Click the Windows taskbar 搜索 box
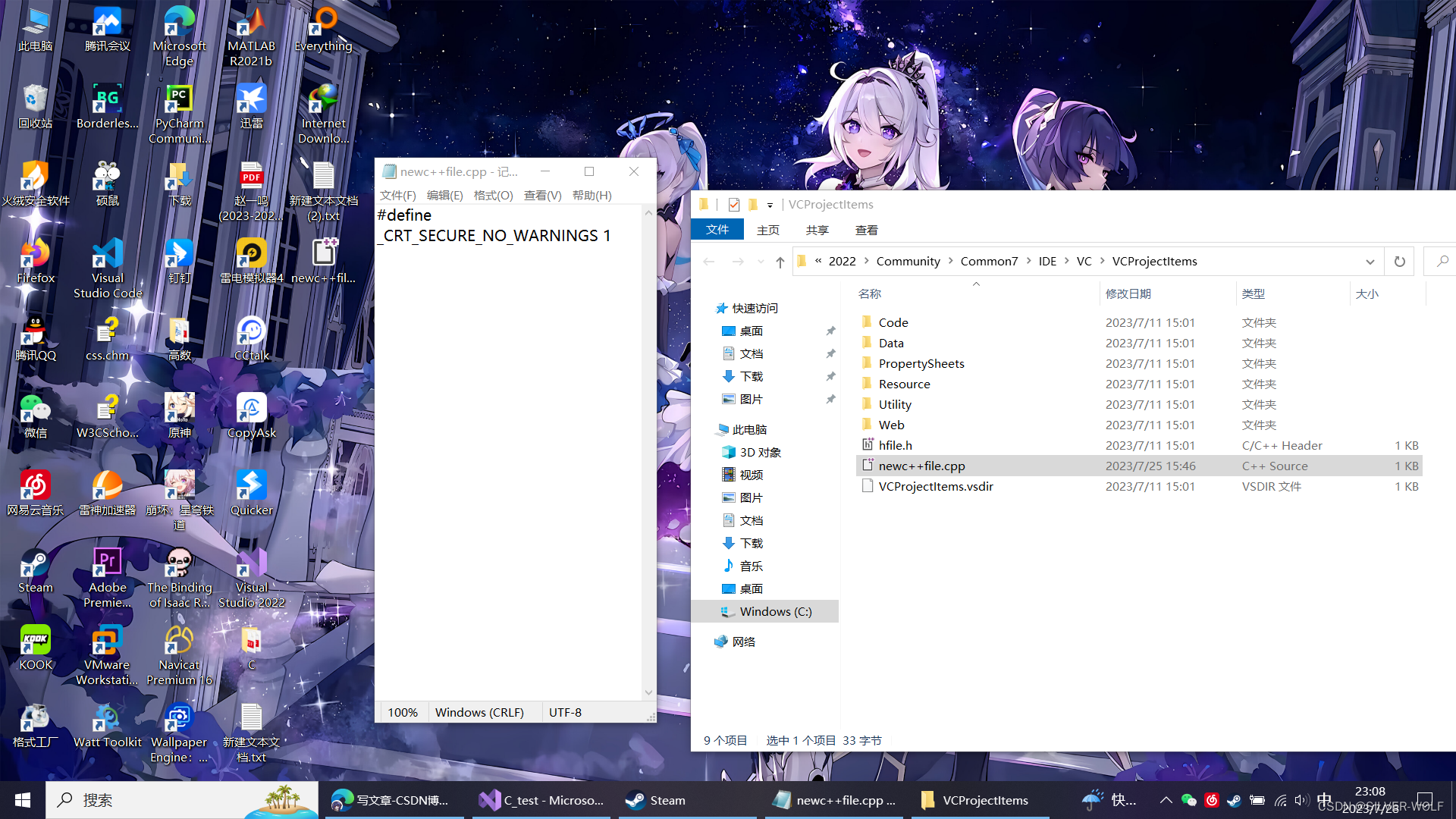Image resolution: width=1456 pixels, height=819 pixels. click(x=182, y=800)
